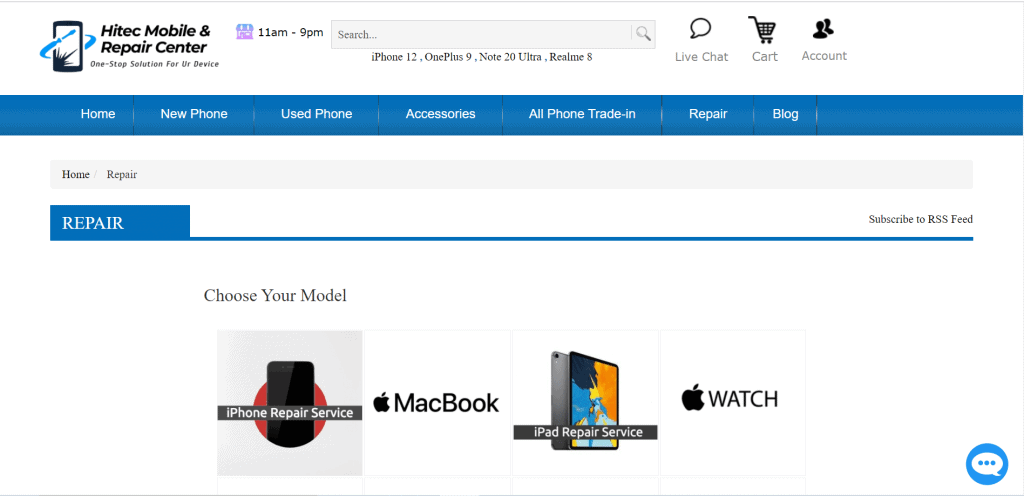
Task: Click the '11am - 9pm' hours text
Action: [291, 33]
